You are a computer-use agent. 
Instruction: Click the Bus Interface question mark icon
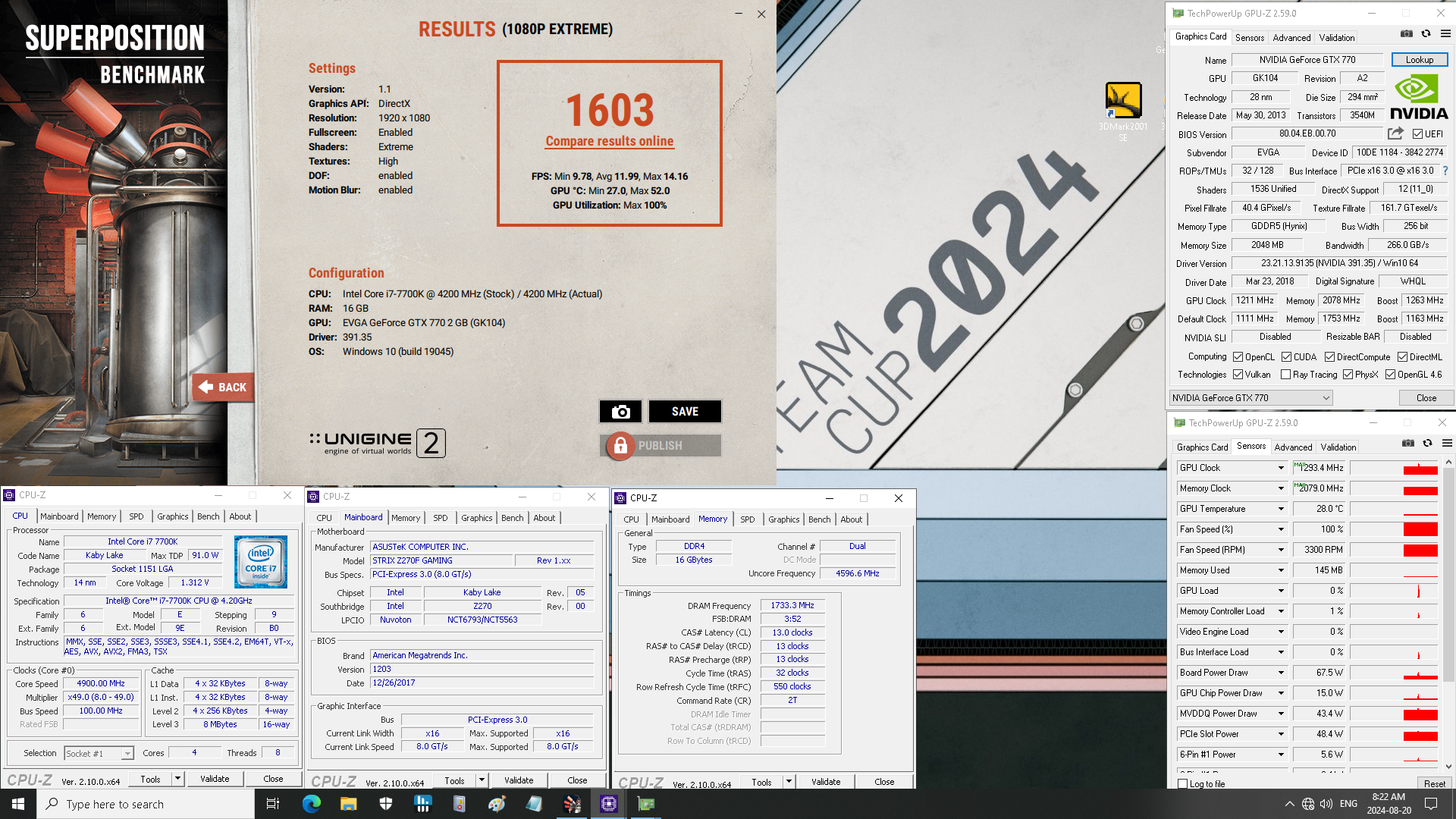[x=1445, y=171]
